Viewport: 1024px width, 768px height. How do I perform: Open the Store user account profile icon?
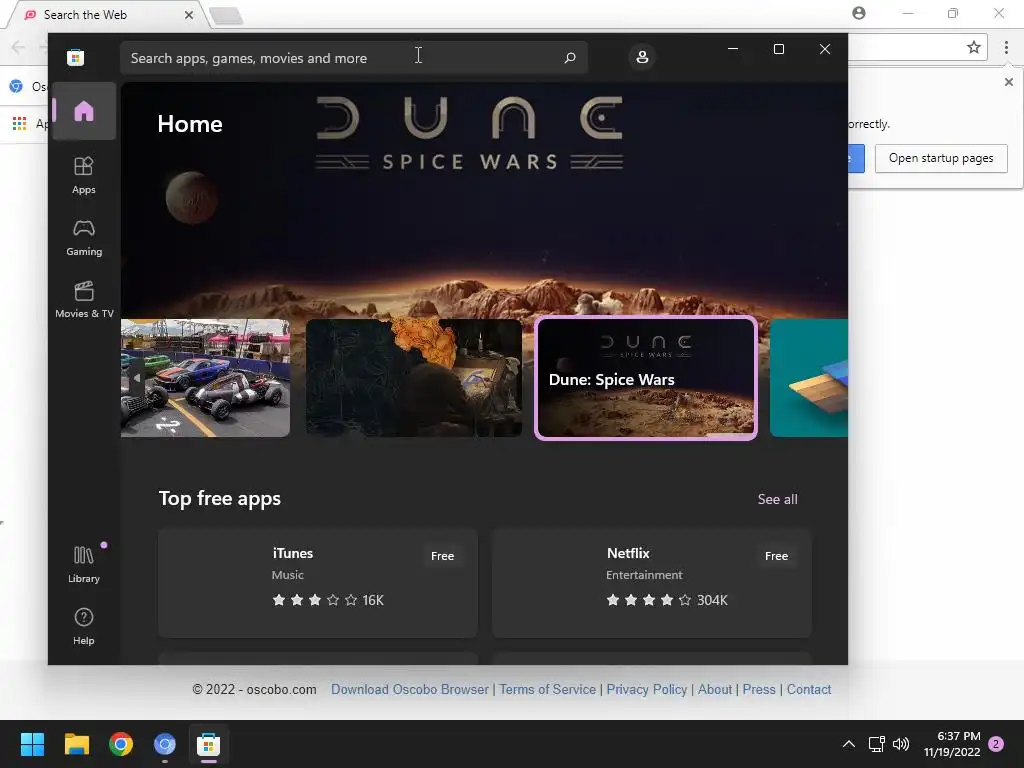pyautogui.click(x=642, y=57)
